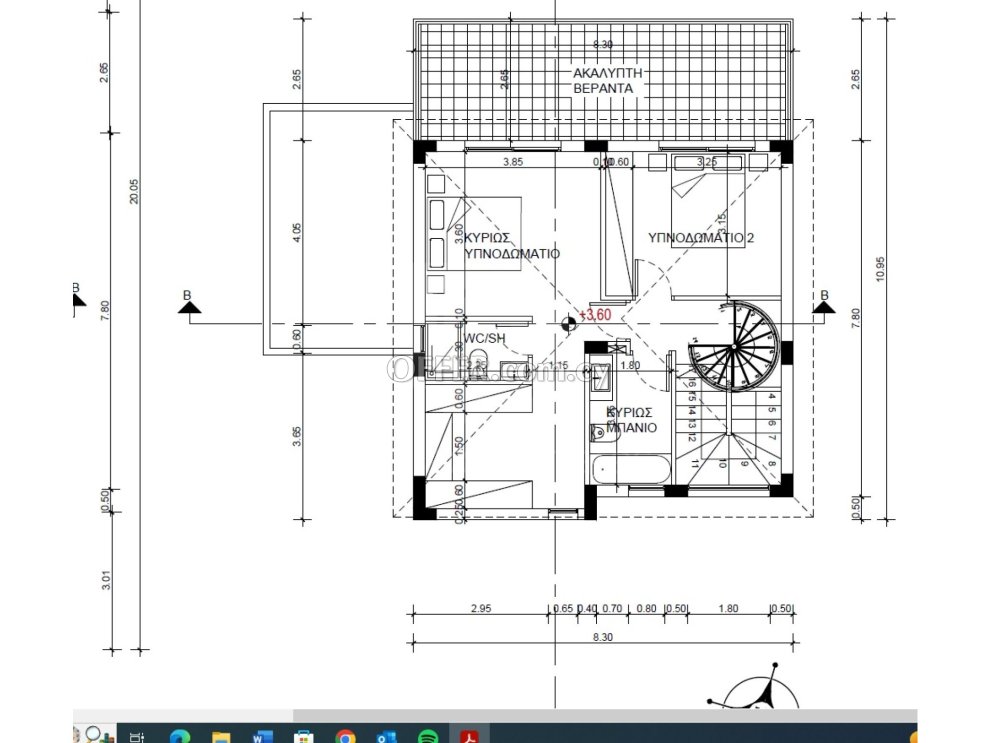The height and width of the screenshot is (743, 990).
Task: Open Outlook from the taskbar
Action: (386, 737)
